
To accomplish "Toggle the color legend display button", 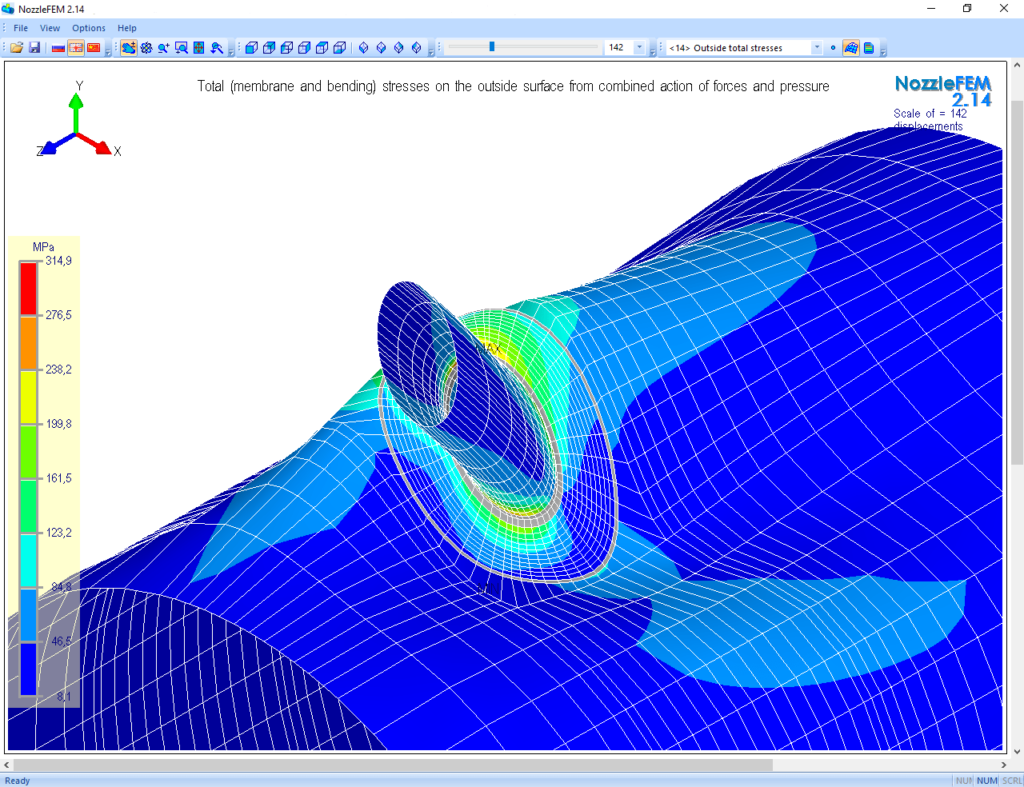I will pos(869,48).
